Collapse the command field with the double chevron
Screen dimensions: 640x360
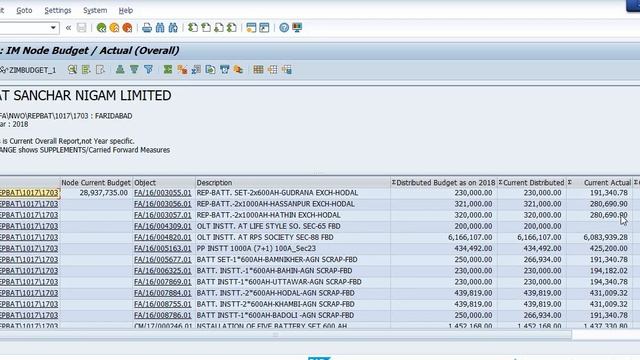[68, 28]
